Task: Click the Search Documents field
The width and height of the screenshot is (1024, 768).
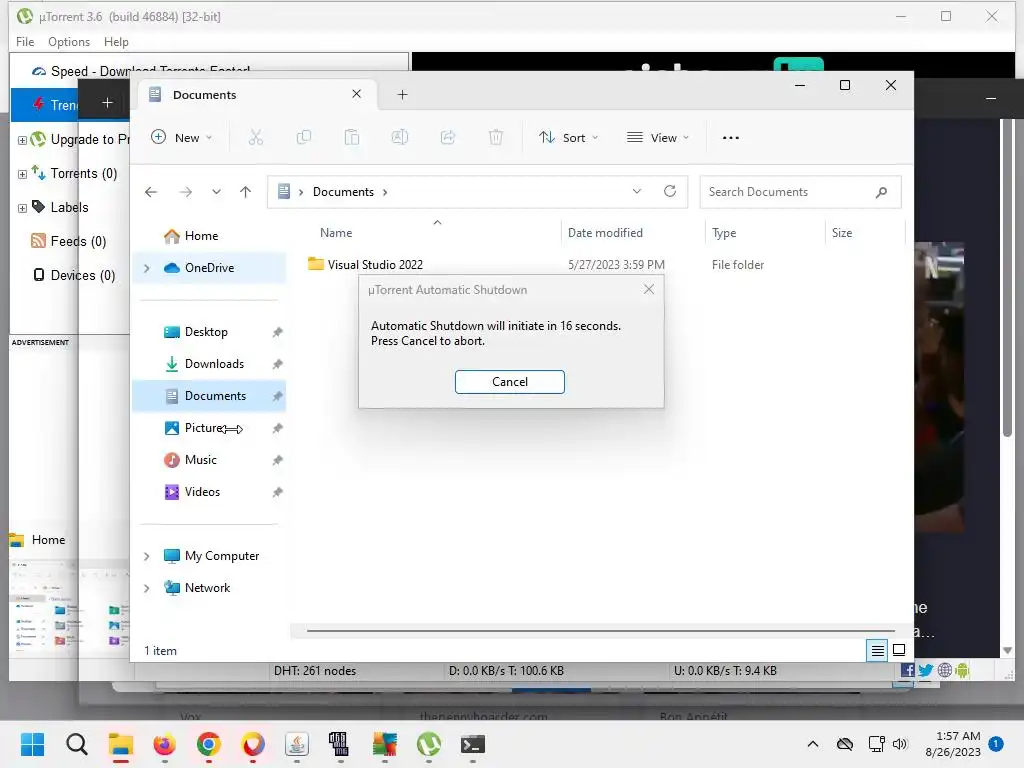Action: 800,192
